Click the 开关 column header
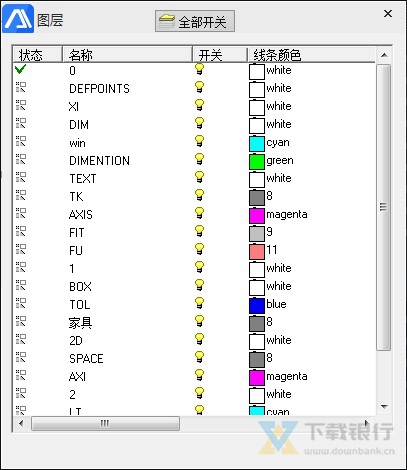Screen dimensions: 407x470 [x=220, y=55]
